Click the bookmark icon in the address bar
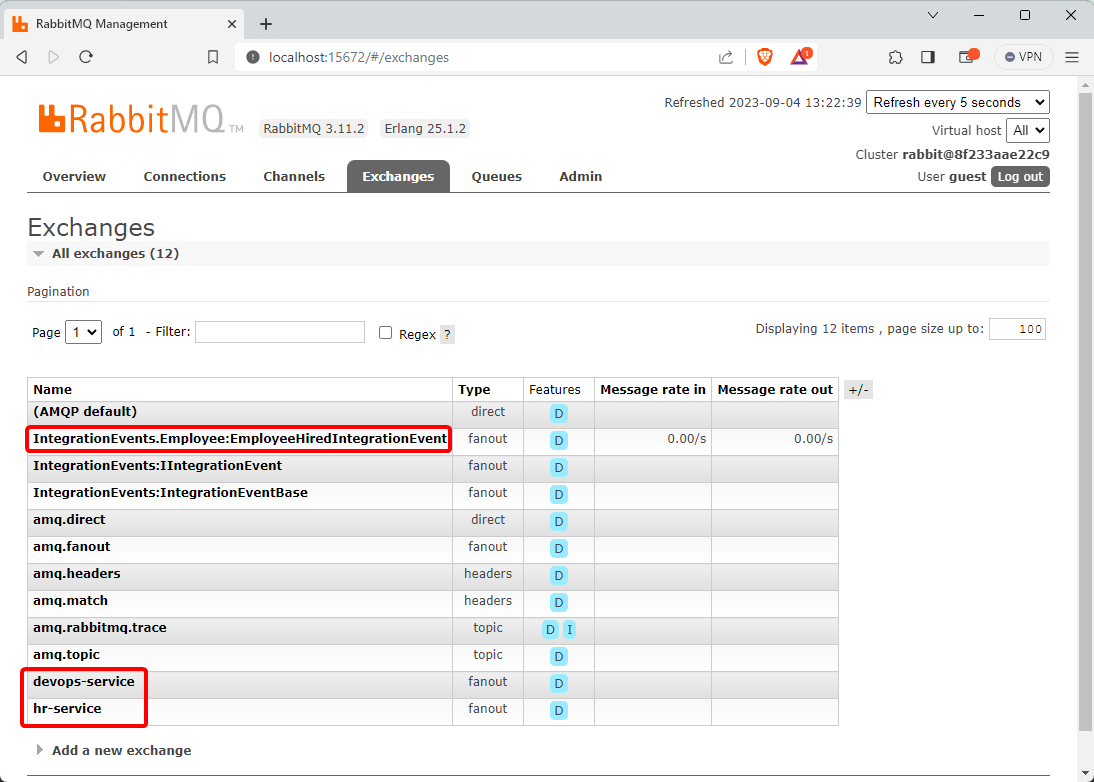The image size is (1094, 782). [213, 57]
